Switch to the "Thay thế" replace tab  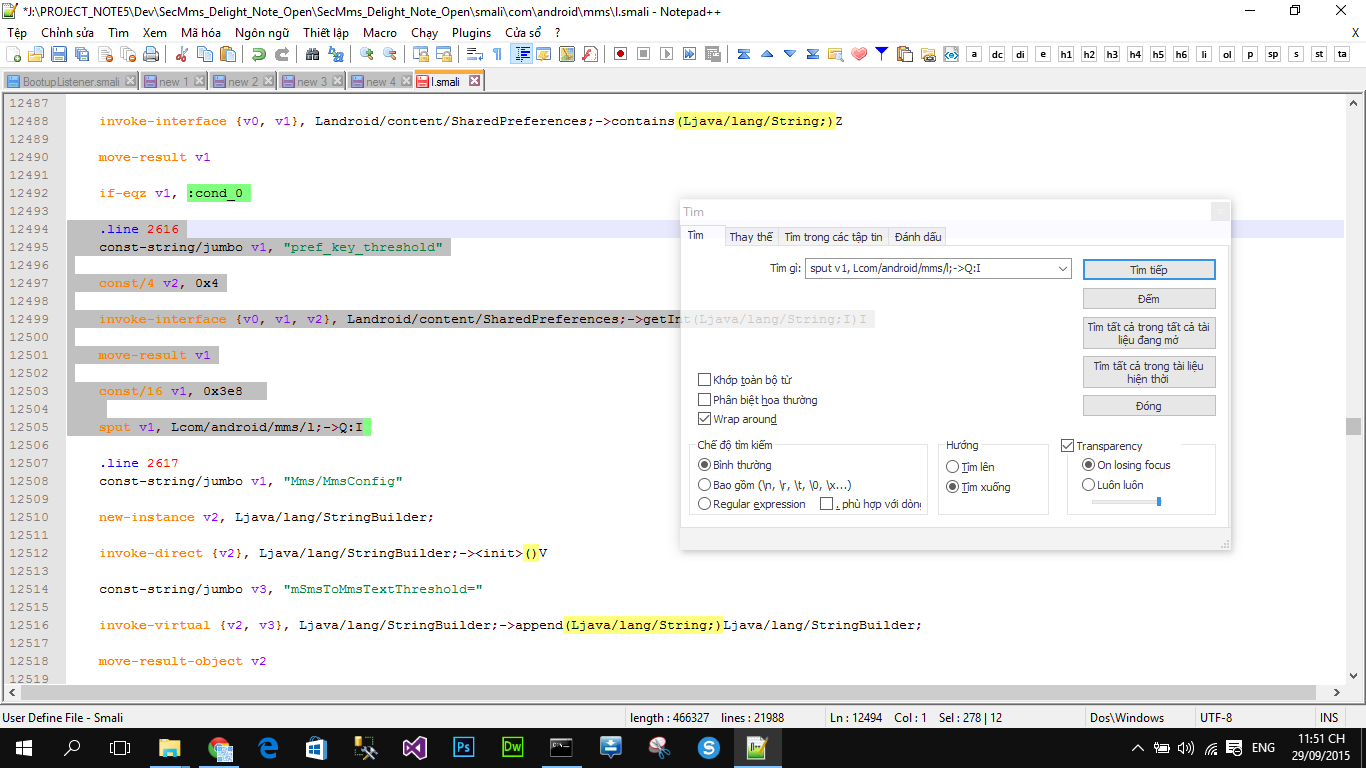750,237
